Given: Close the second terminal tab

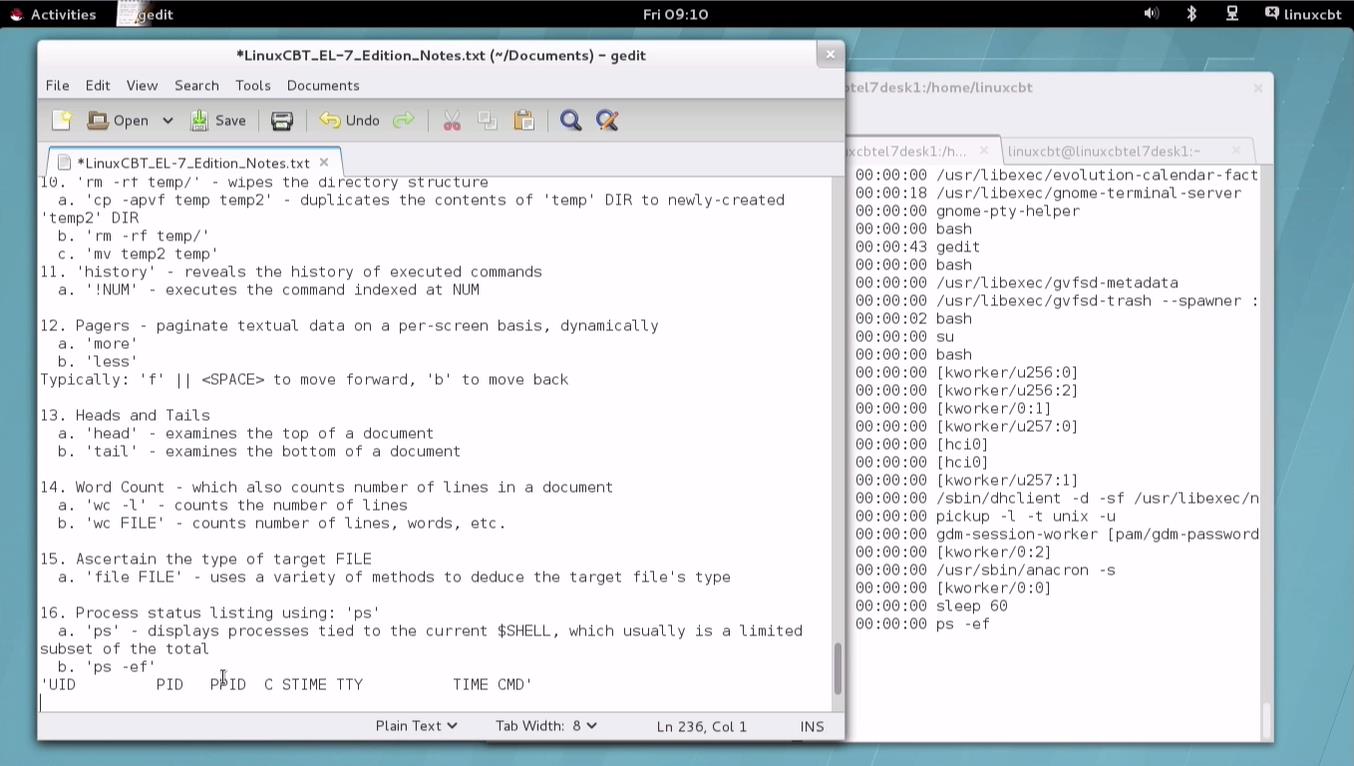Looking at the screenshot, I should [x=1237, y=151].
